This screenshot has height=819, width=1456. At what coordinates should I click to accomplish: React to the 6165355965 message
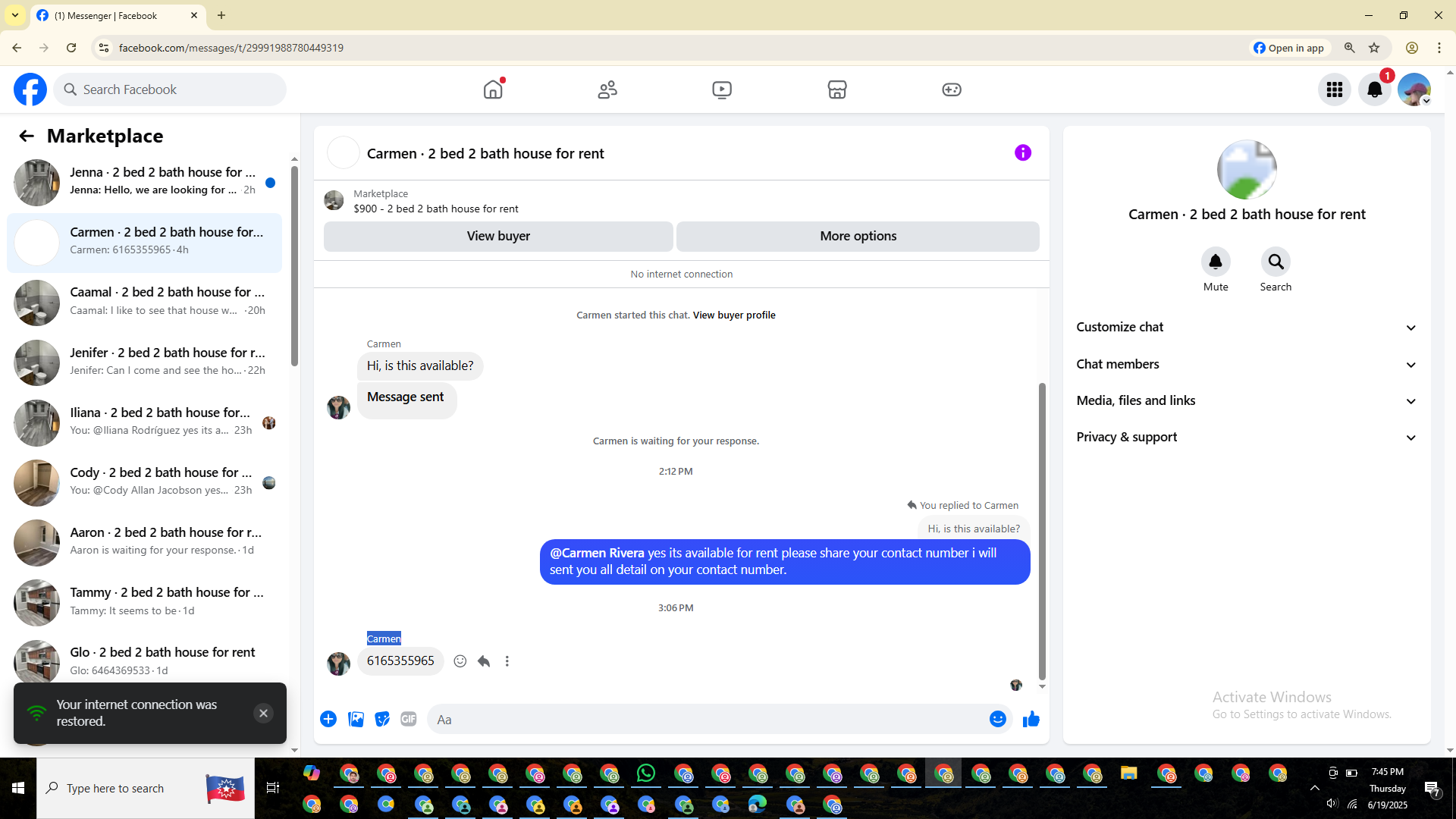click(x=460, y=661)
